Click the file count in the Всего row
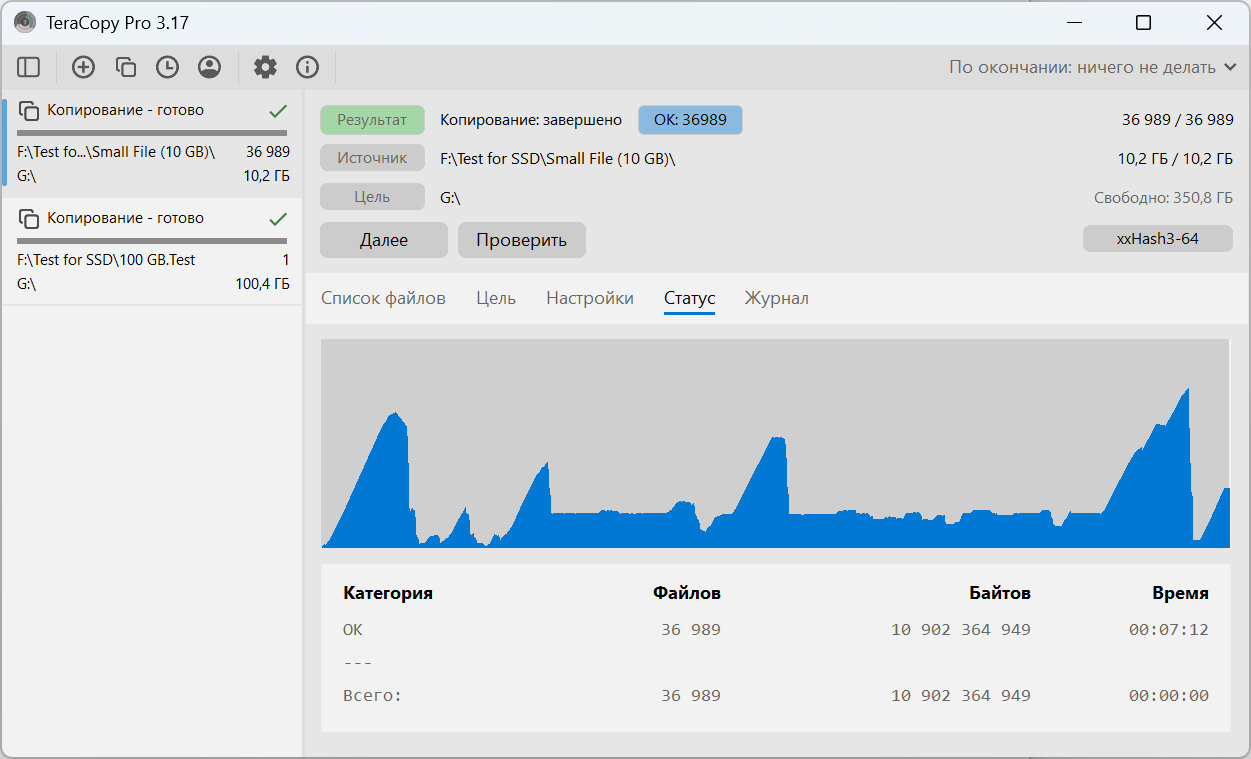Image resolution: width=1251 pixels, height=759 pixels. coord(691,696)
